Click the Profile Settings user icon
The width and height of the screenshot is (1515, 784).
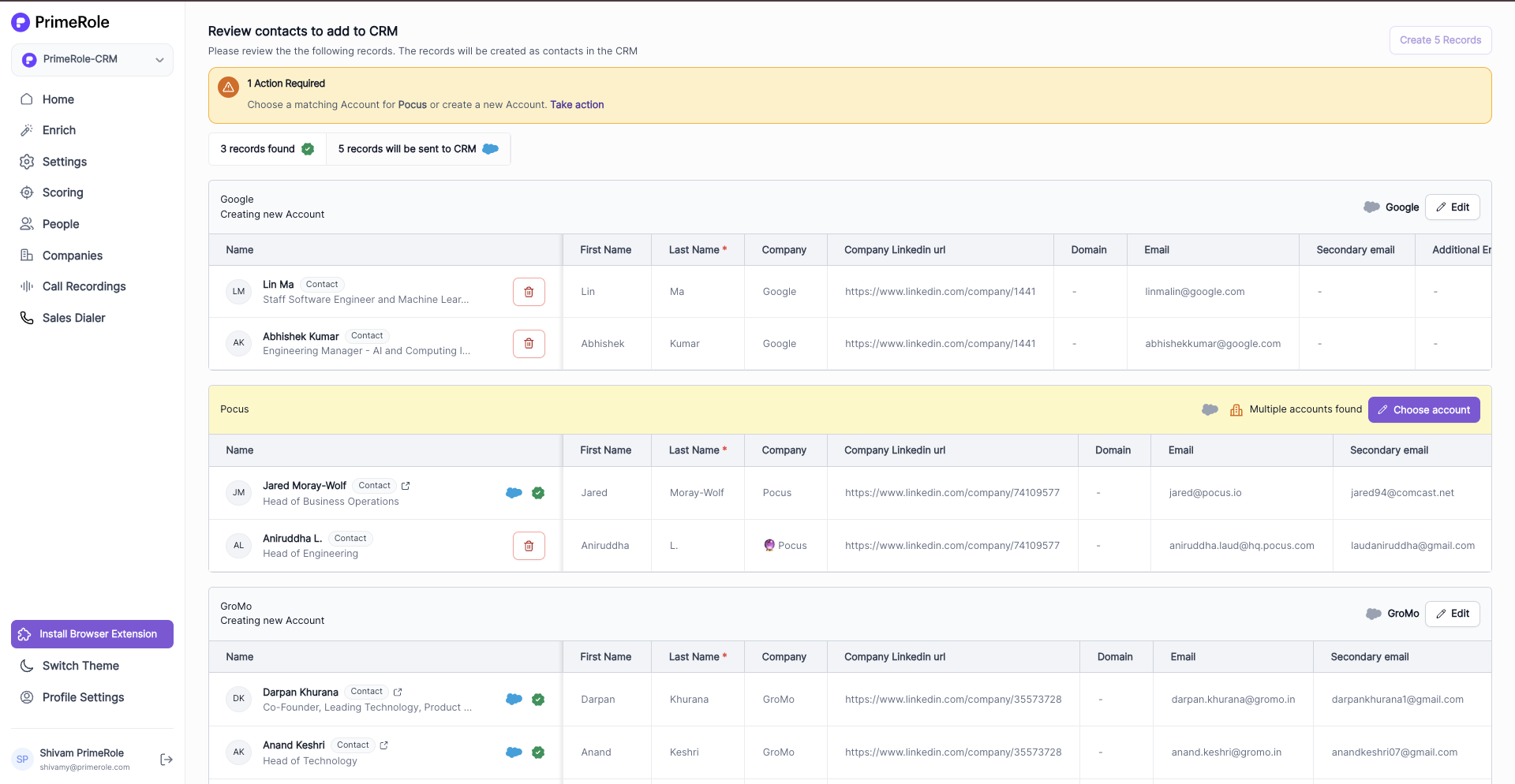click(x=27, y=697)
